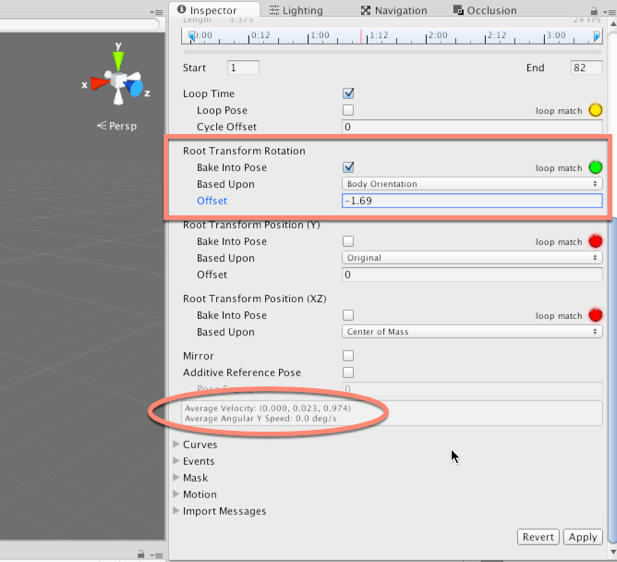
Task: Click the red playhead on the clip timeline
Action: click(x=361, y=36)
